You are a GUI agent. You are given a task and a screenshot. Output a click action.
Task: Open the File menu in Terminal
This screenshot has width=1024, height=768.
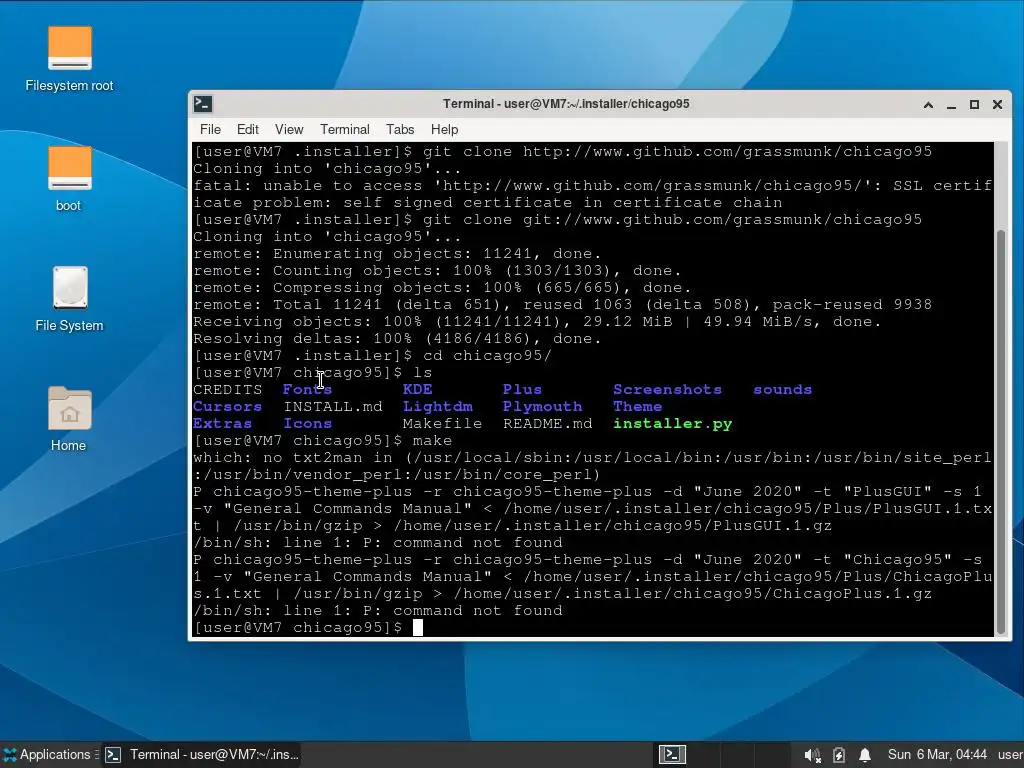tap(210, 129)
